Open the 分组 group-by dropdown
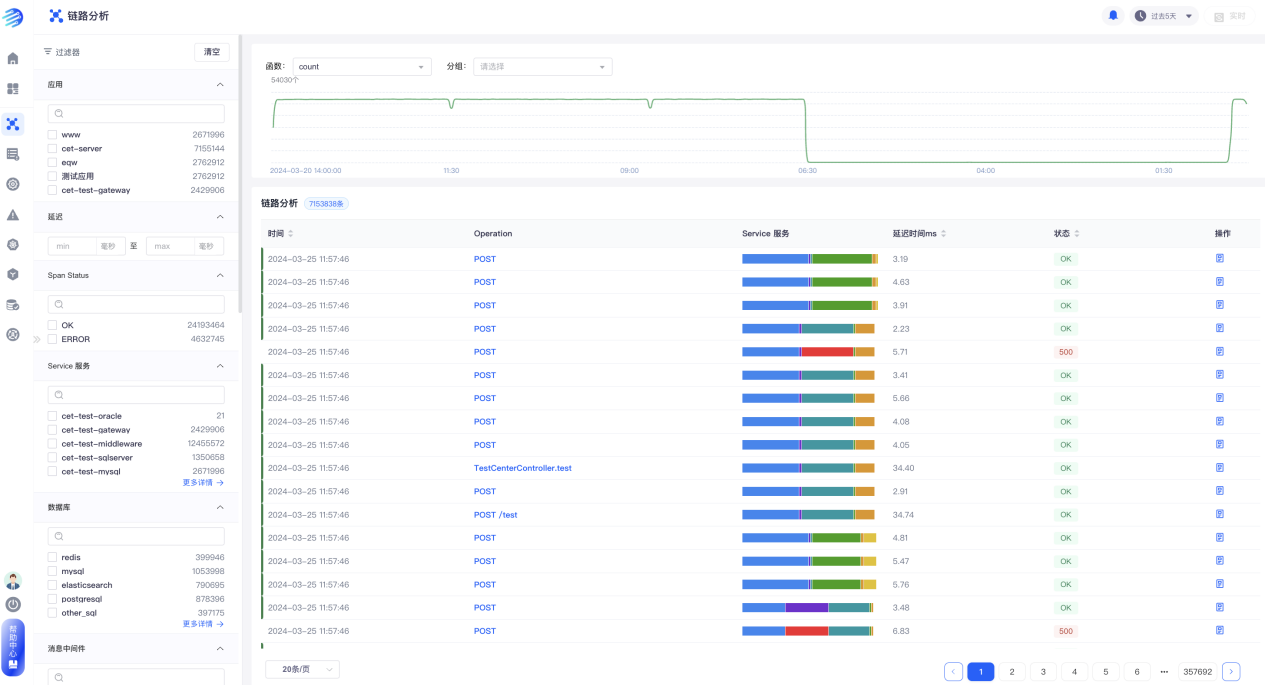The width and height of the screenshot is (1265, 685). click(x=542, y=67)
